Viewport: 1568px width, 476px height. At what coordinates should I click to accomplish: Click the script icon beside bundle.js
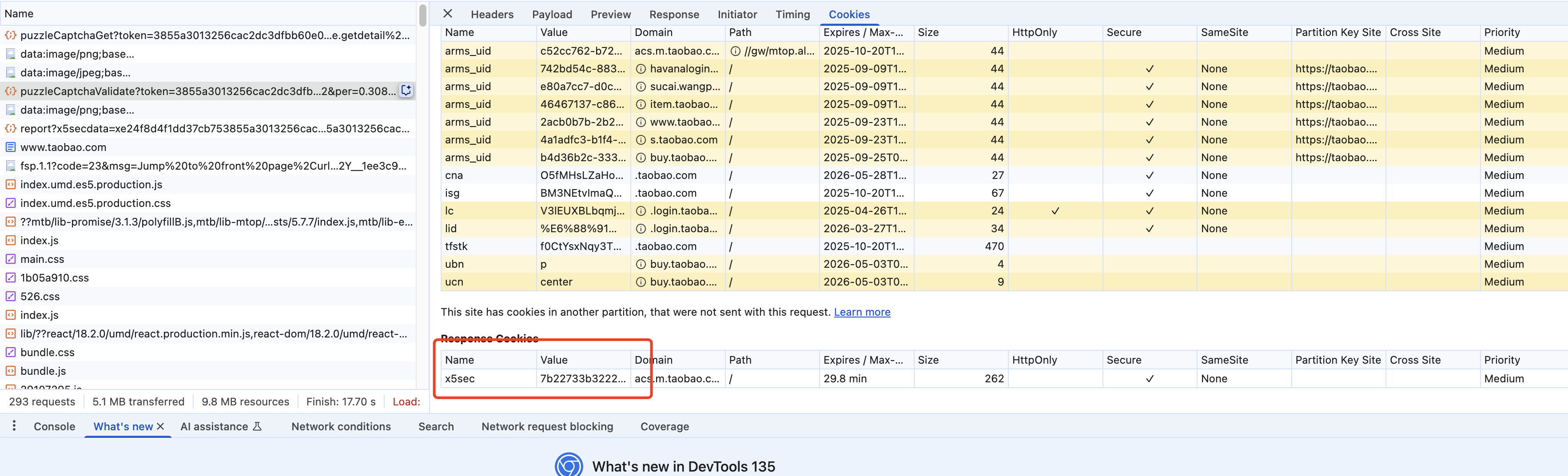(x=10, y=371)
